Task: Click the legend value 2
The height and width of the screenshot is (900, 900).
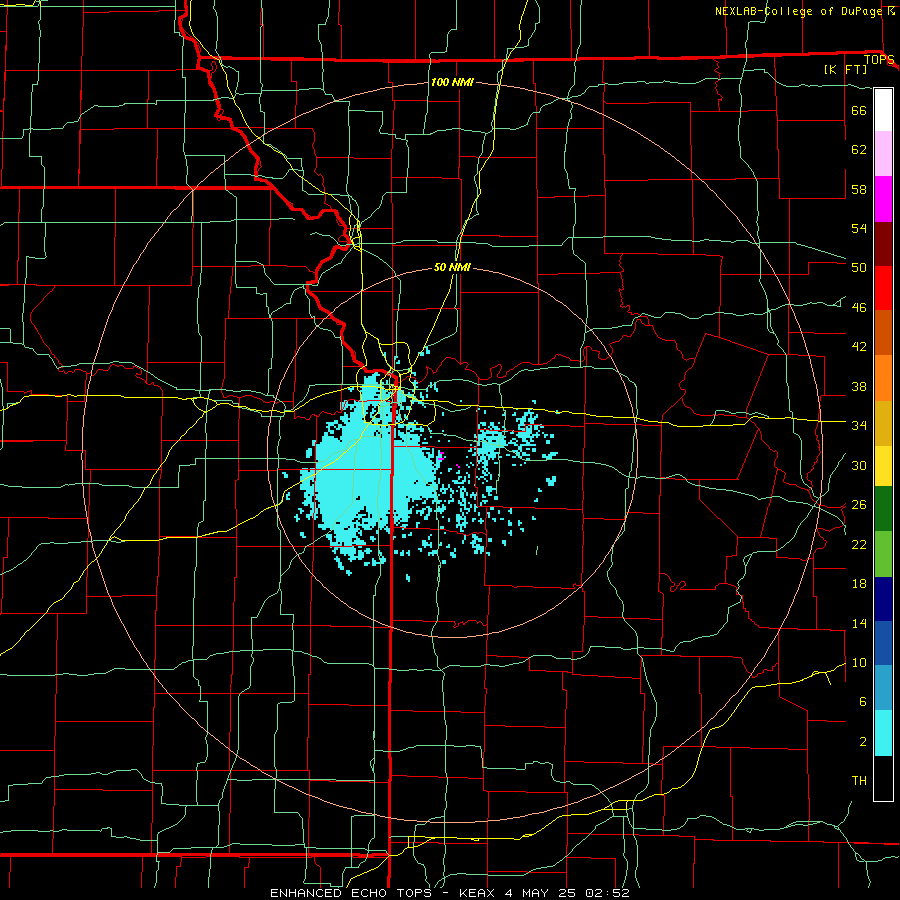Action: click(x=863, y=742)
